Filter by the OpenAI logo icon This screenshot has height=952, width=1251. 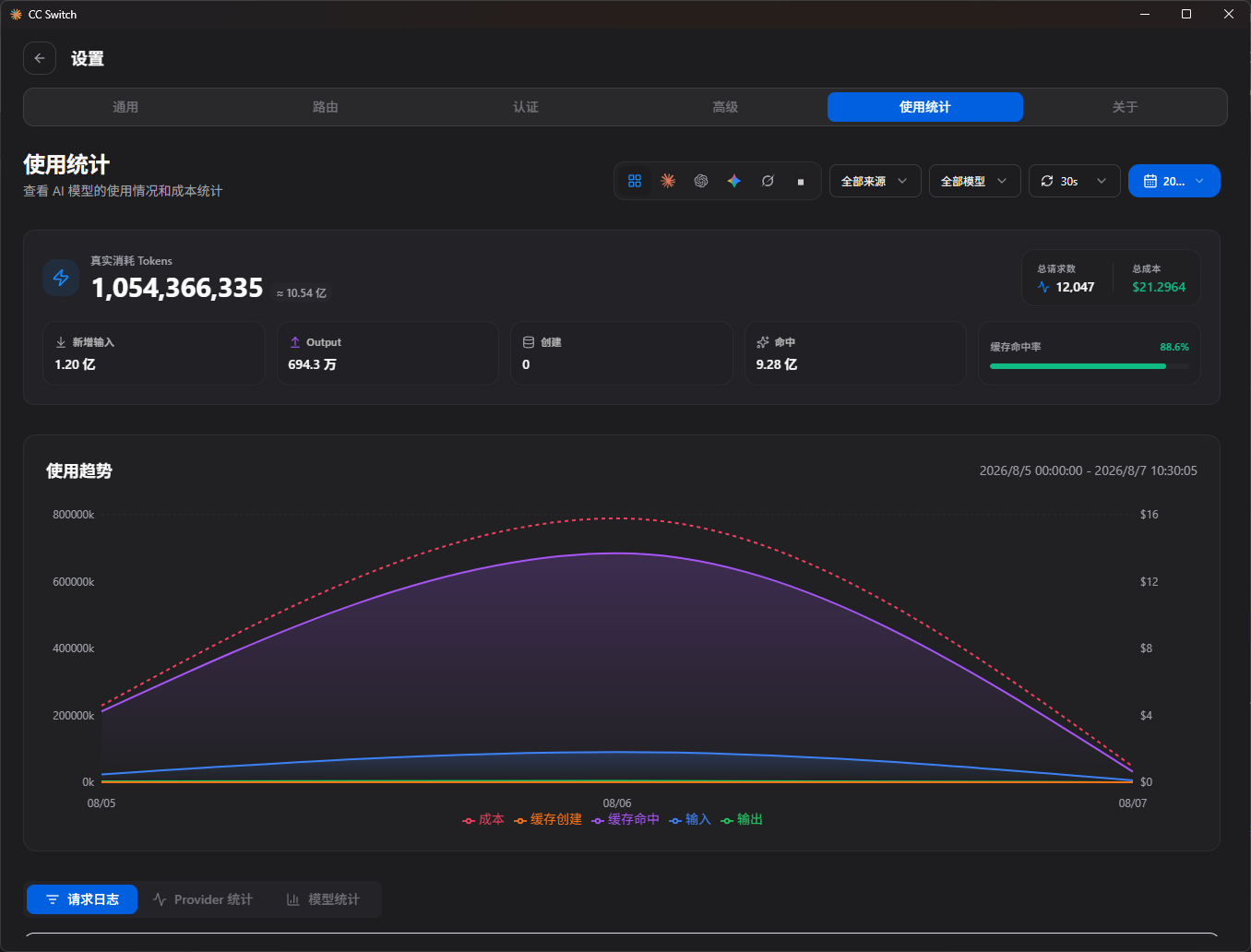701,181
